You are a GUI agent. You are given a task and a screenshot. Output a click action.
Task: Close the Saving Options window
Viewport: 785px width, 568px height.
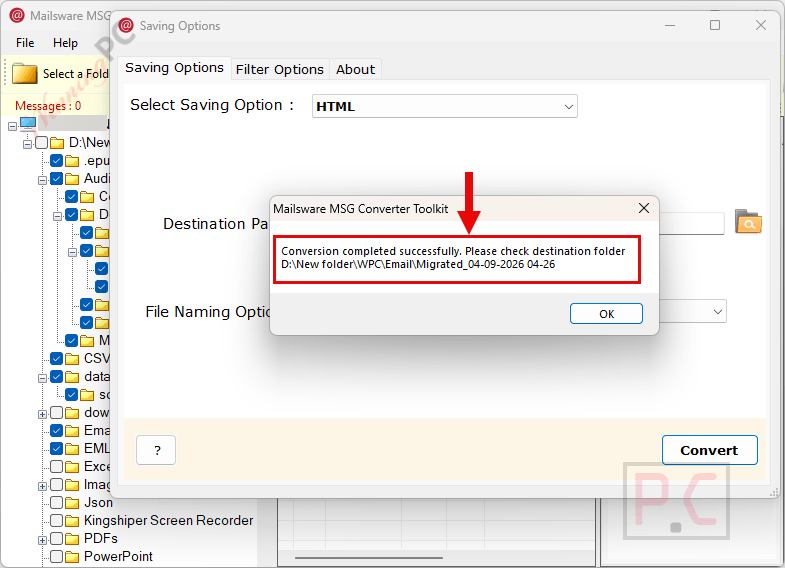[x=760, y=25]
